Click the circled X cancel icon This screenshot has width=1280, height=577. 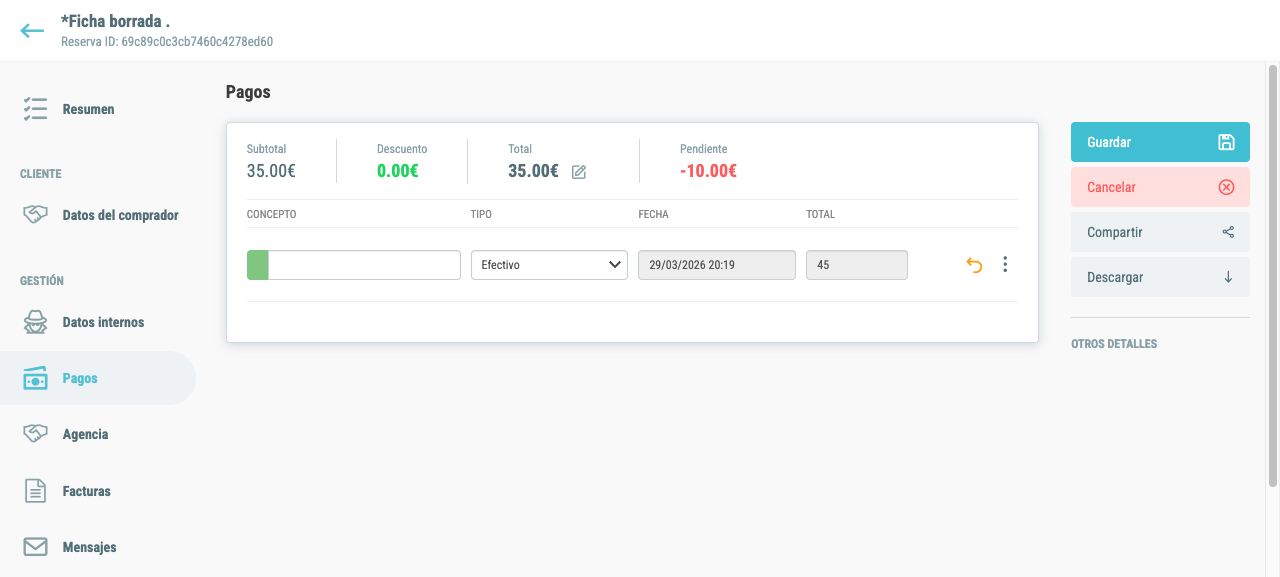[x=1226, y=187]
